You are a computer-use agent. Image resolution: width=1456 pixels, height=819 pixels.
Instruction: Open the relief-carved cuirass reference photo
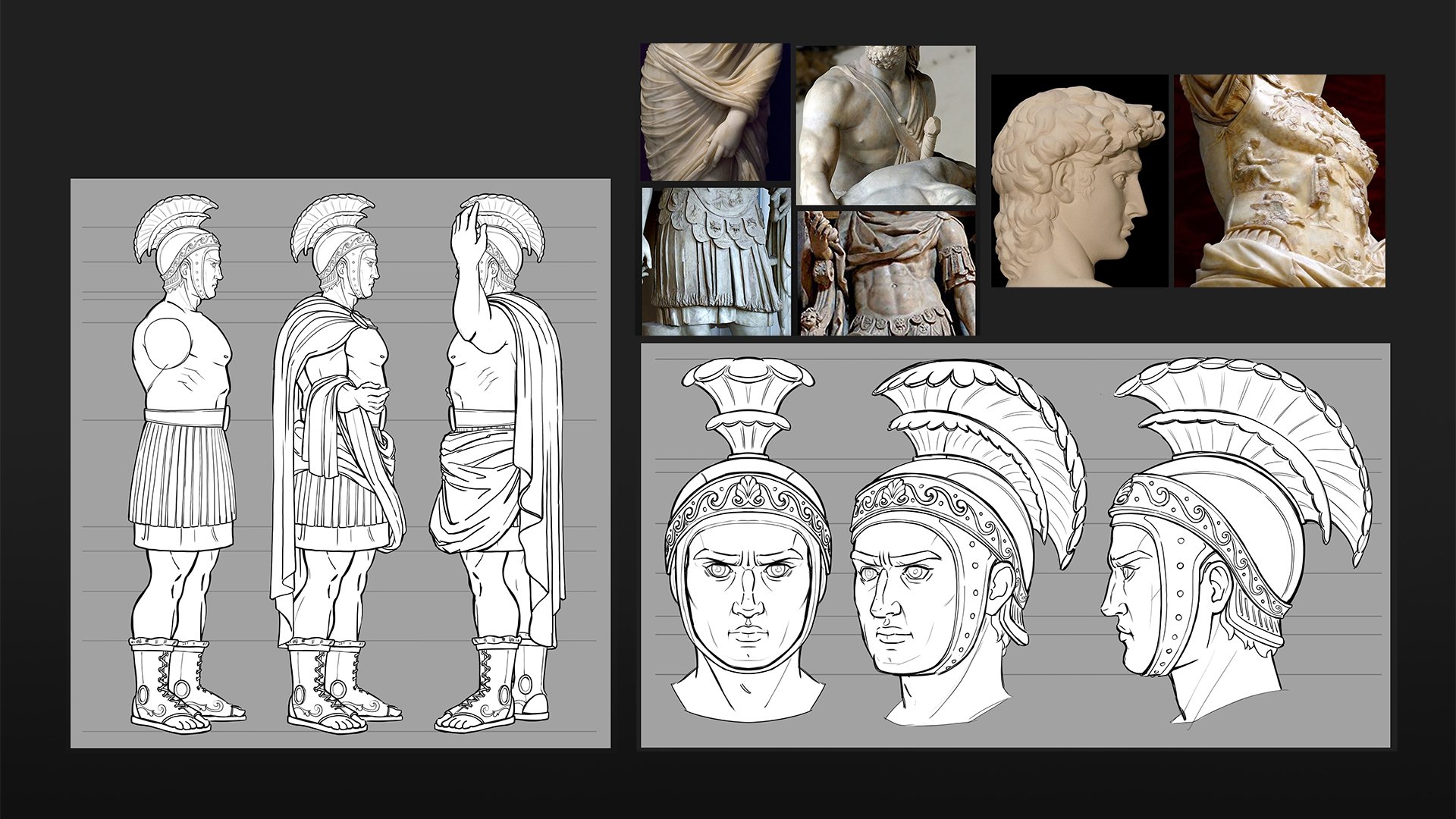[x=1280, y=180]
